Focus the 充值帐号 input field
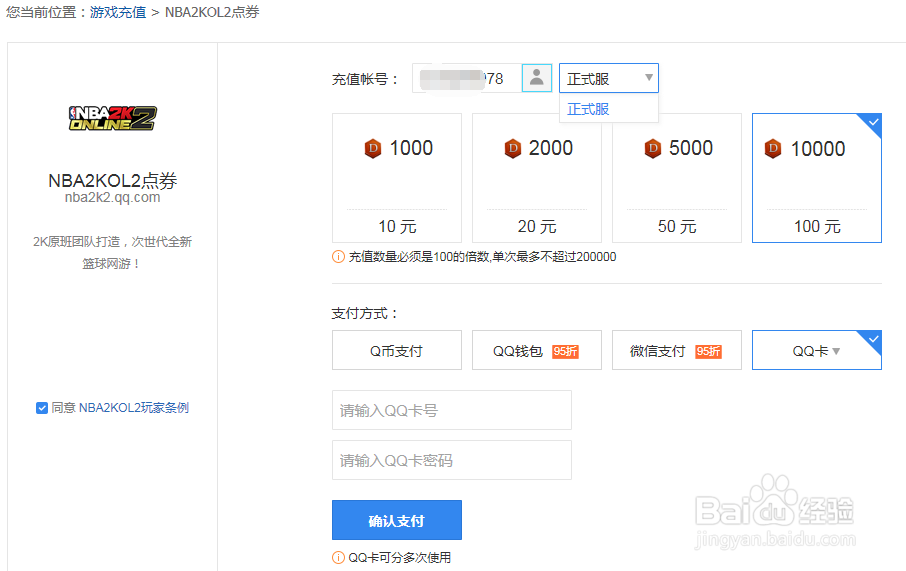906x571 pixels. pyautogui.click(x=467, y=78)
